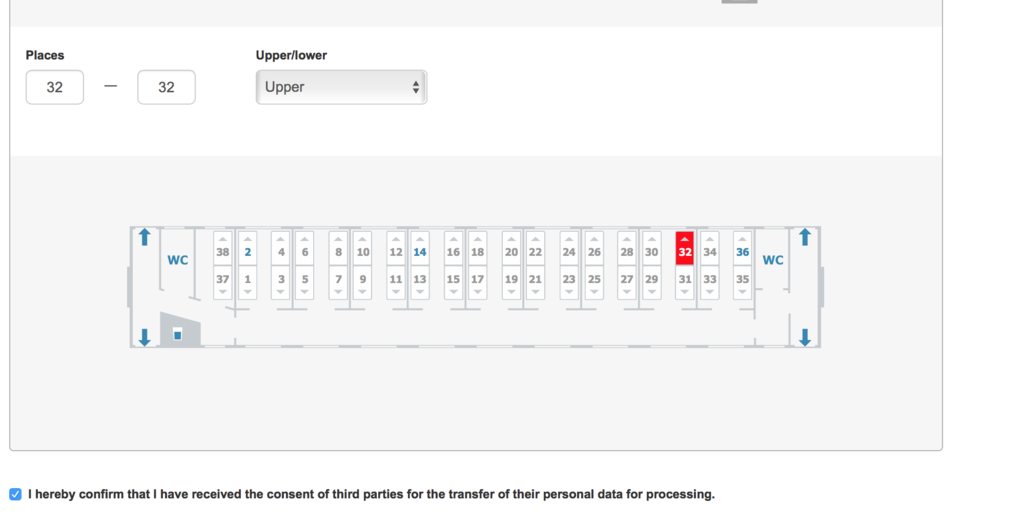Click the consent confirmation text label
Screen dimensions: 1024x524
(371, 495)
